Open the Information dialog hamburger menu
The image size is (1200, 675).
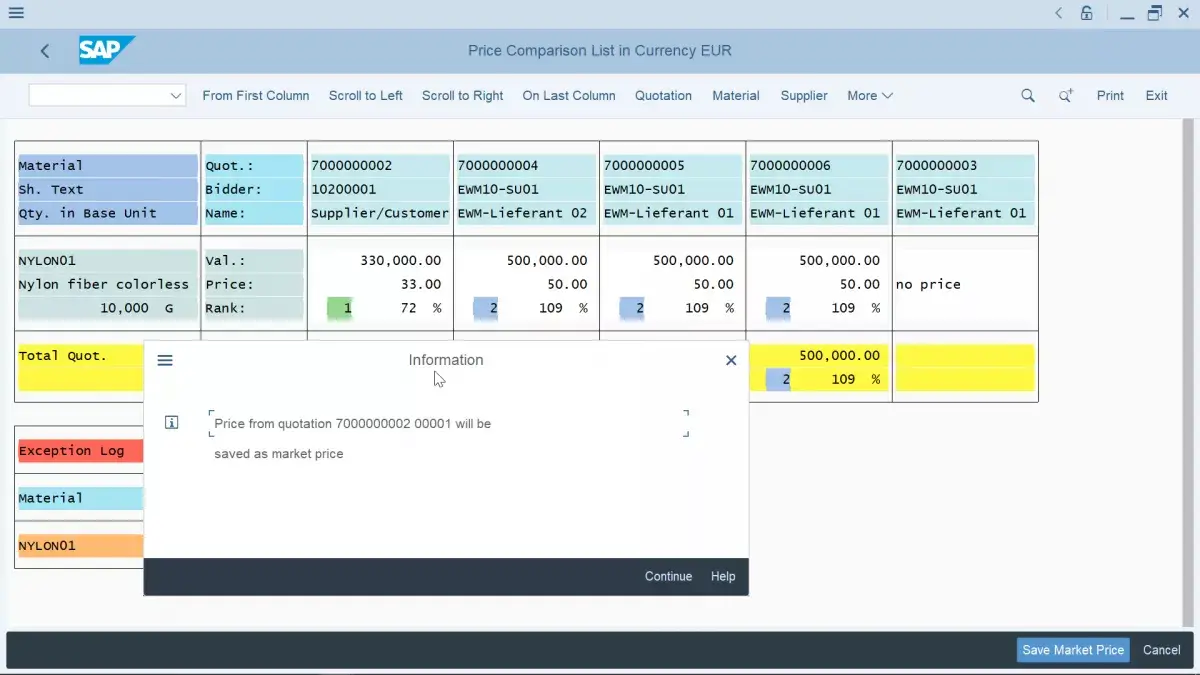pyautogui.click(x=165, y=360)
